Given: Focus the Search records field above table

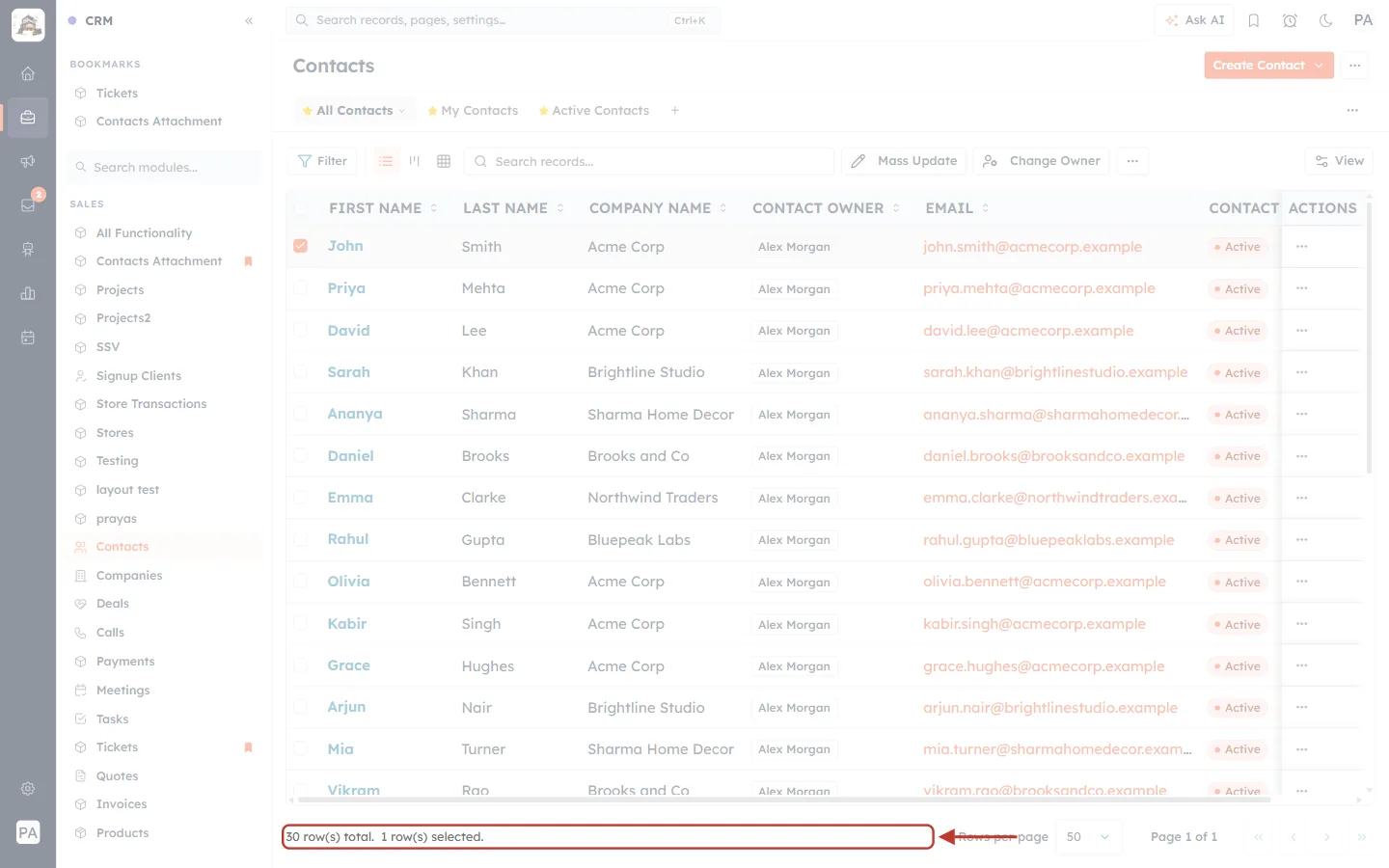Looking at the screenshot, I should (x=649, y=161).
